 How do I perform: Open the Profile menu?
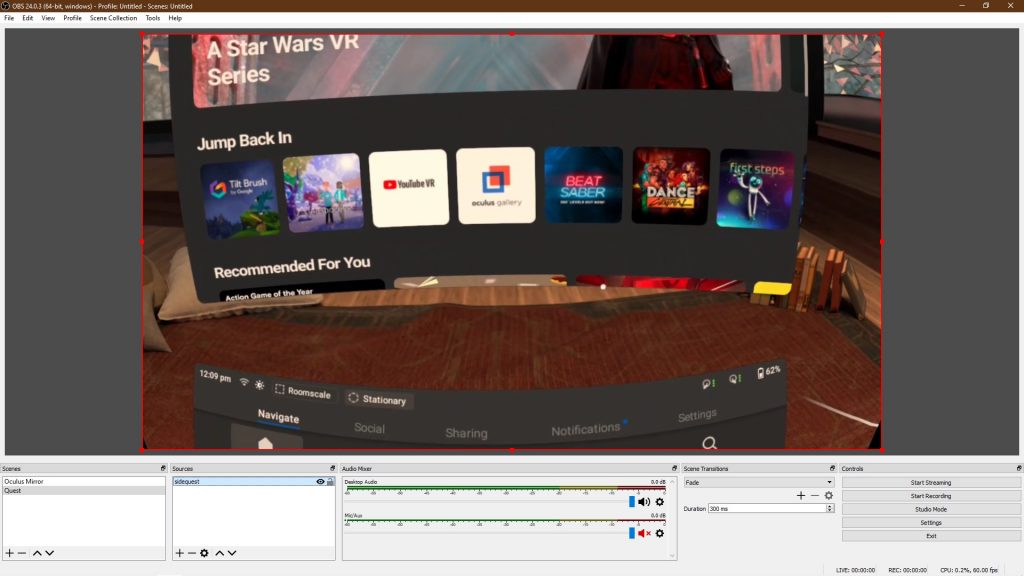pos(72,18)
